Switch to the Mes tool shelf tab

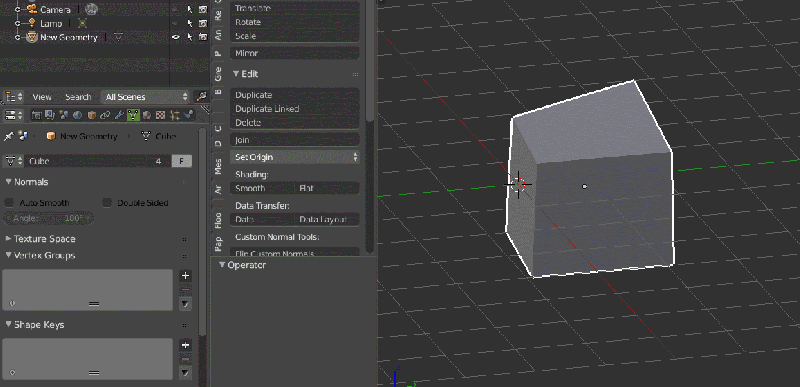(x=218, y=165)
